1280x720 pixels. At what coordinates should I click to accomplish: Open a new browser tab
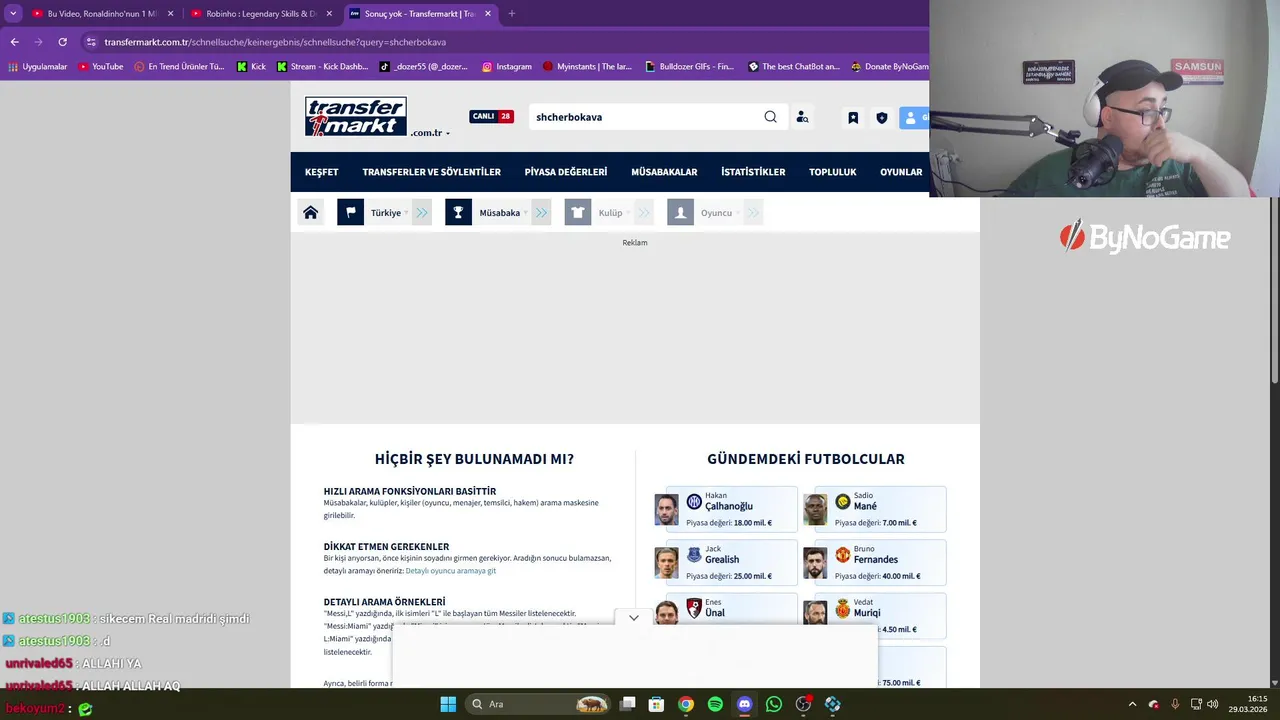tap(511, 14)
